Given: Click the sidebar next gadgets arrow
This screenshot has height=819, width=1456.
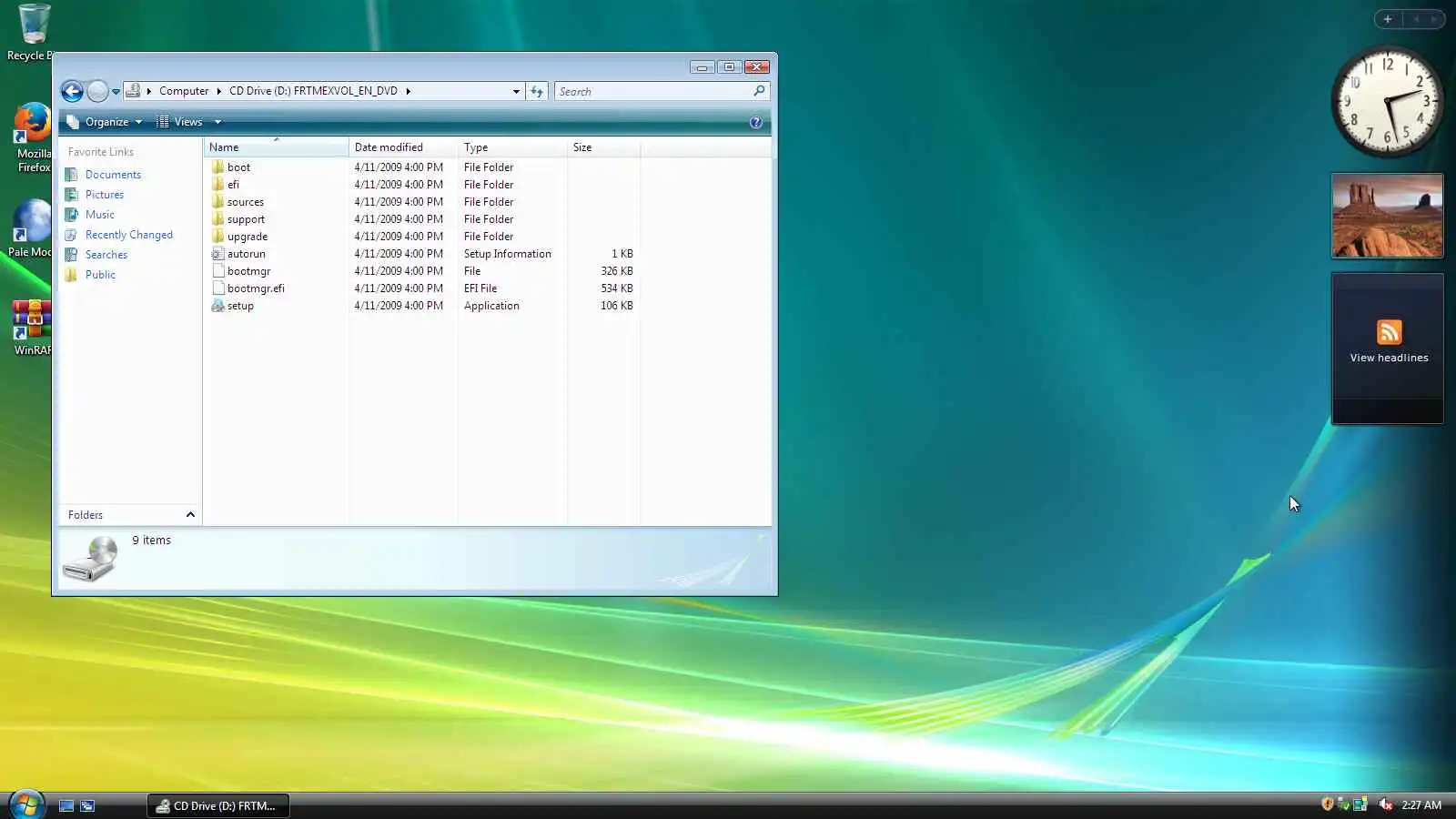Looking at the screenshot, I should click(1434, 19).
